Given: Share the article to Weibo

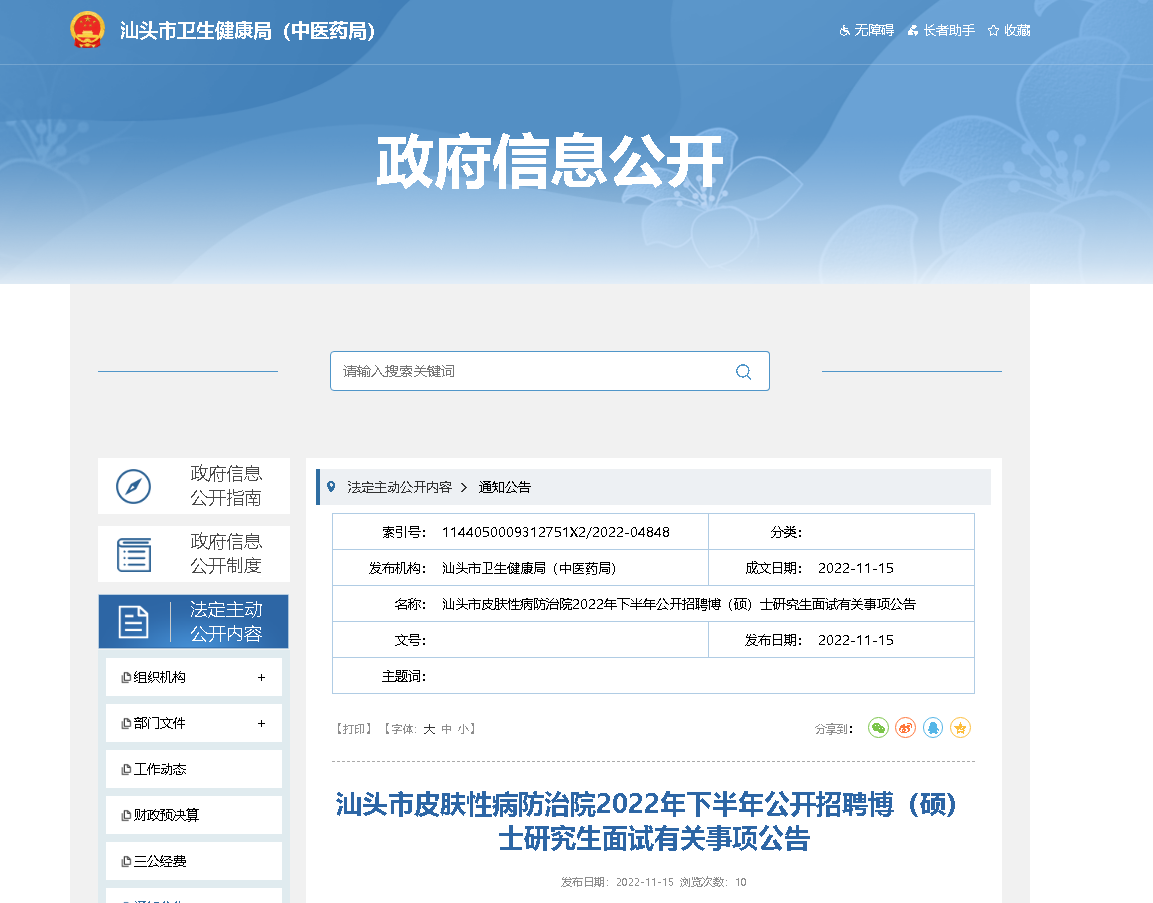Looking at the screenshot, I should point(905,728).
